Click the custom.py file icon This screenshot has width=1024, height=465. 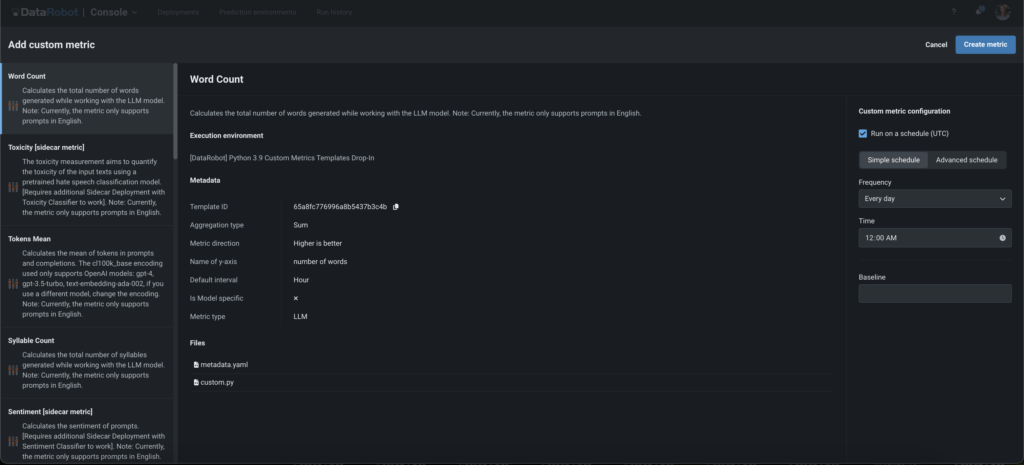[x=196, y=383]
